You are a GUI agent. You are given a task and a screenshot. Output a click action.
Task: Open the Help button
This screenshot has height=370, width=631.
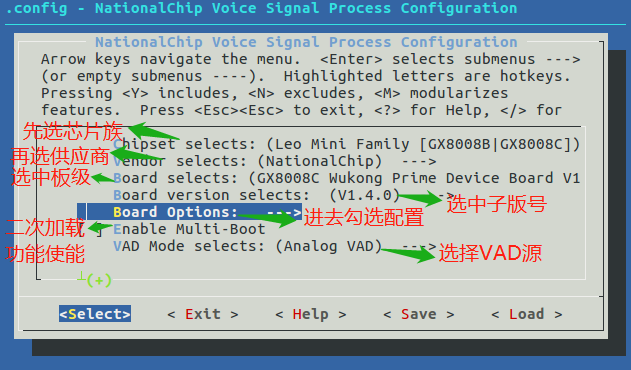click(311, 314)
